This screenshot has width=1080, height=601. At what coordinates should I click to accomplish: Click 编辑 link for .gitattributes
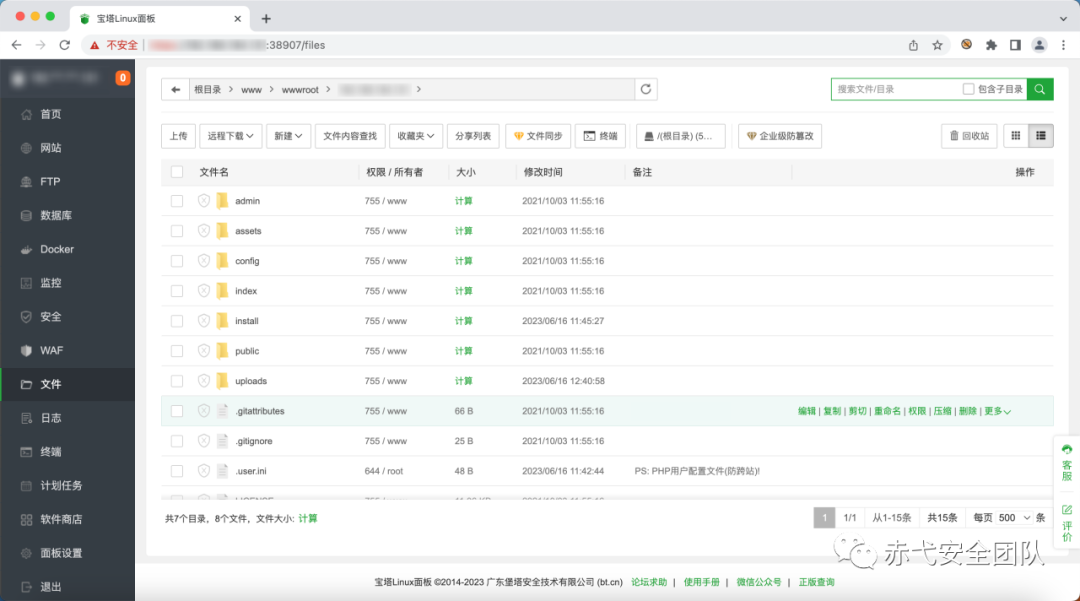tap(807, 411)
